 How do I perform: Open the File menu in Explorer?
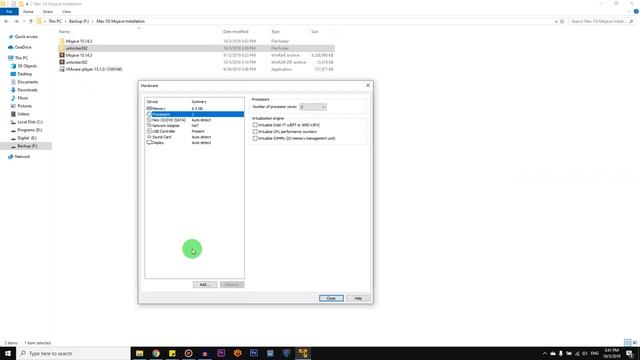pyautogui.click(x=9, y=11)
